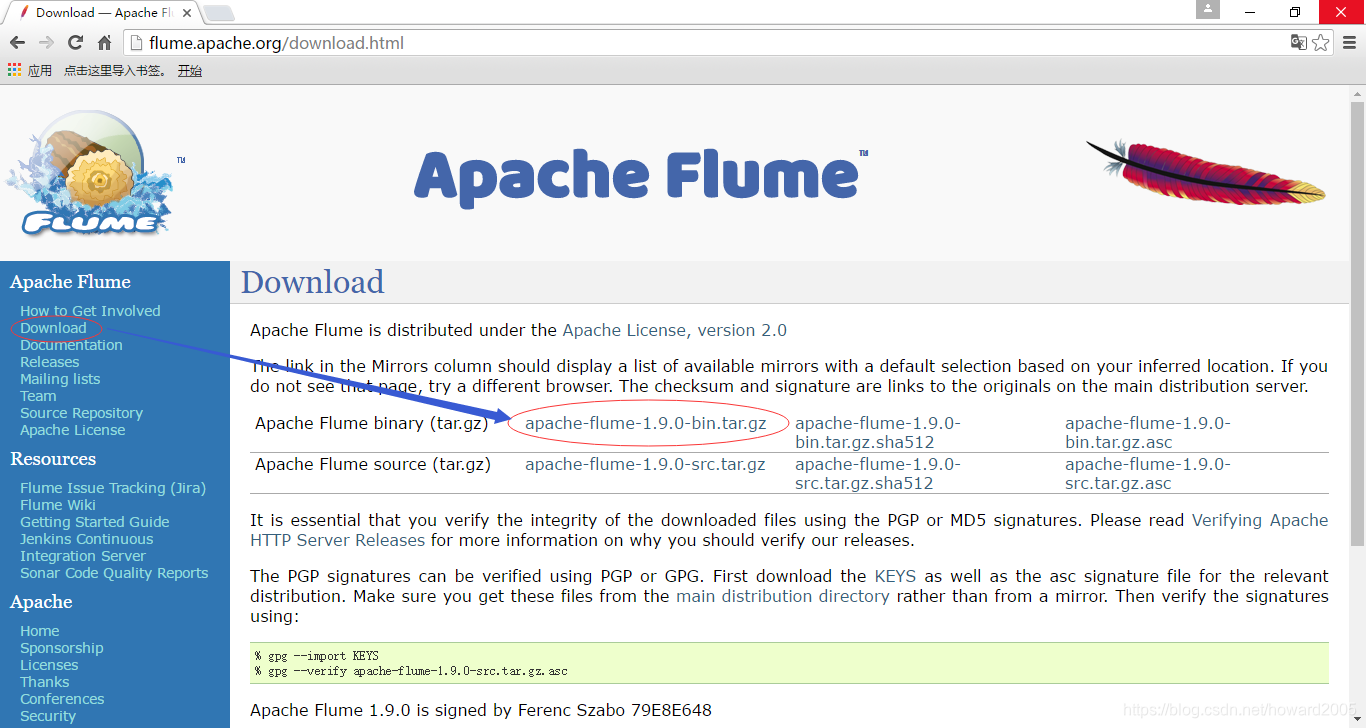Go to the browser home page icon
The width and height of the screenshot is (1366, 728).
104,43
